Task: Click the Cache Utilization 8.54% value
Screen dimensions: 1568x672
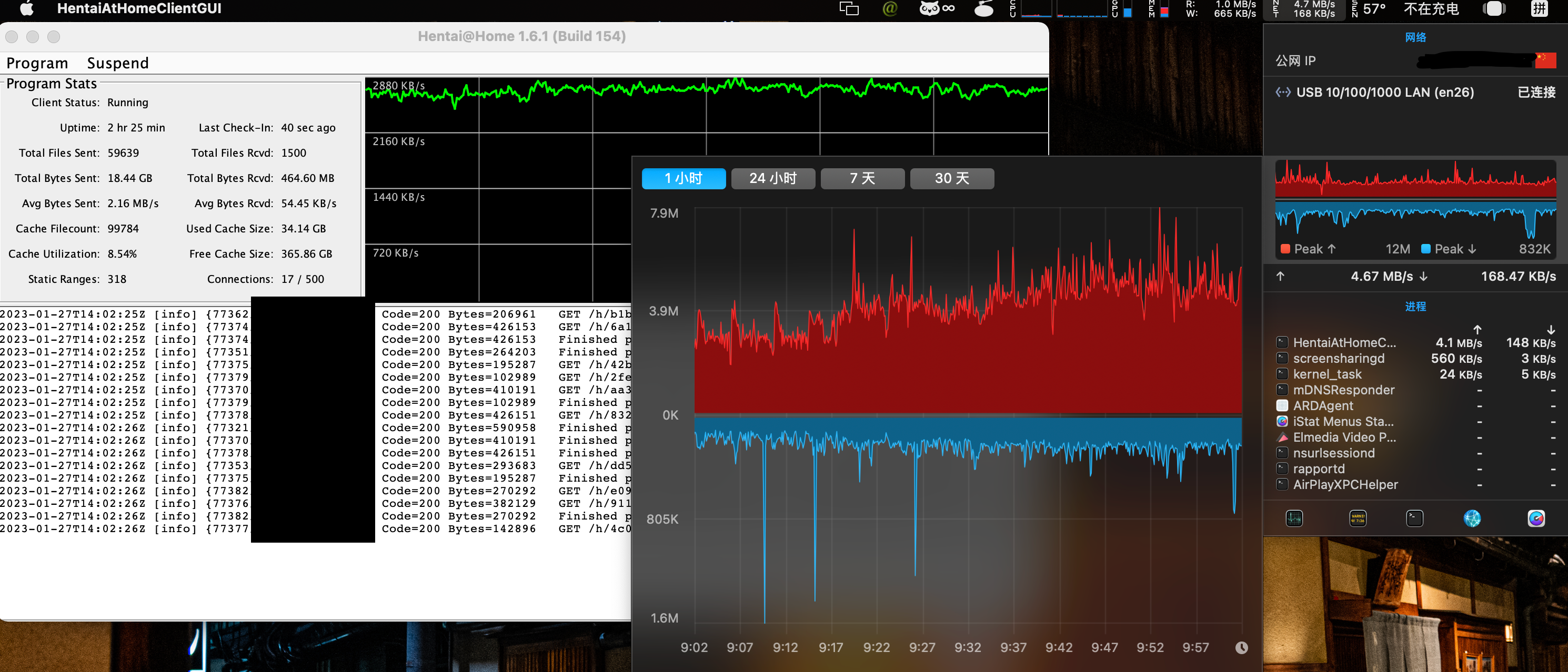Action: point(122,254)
